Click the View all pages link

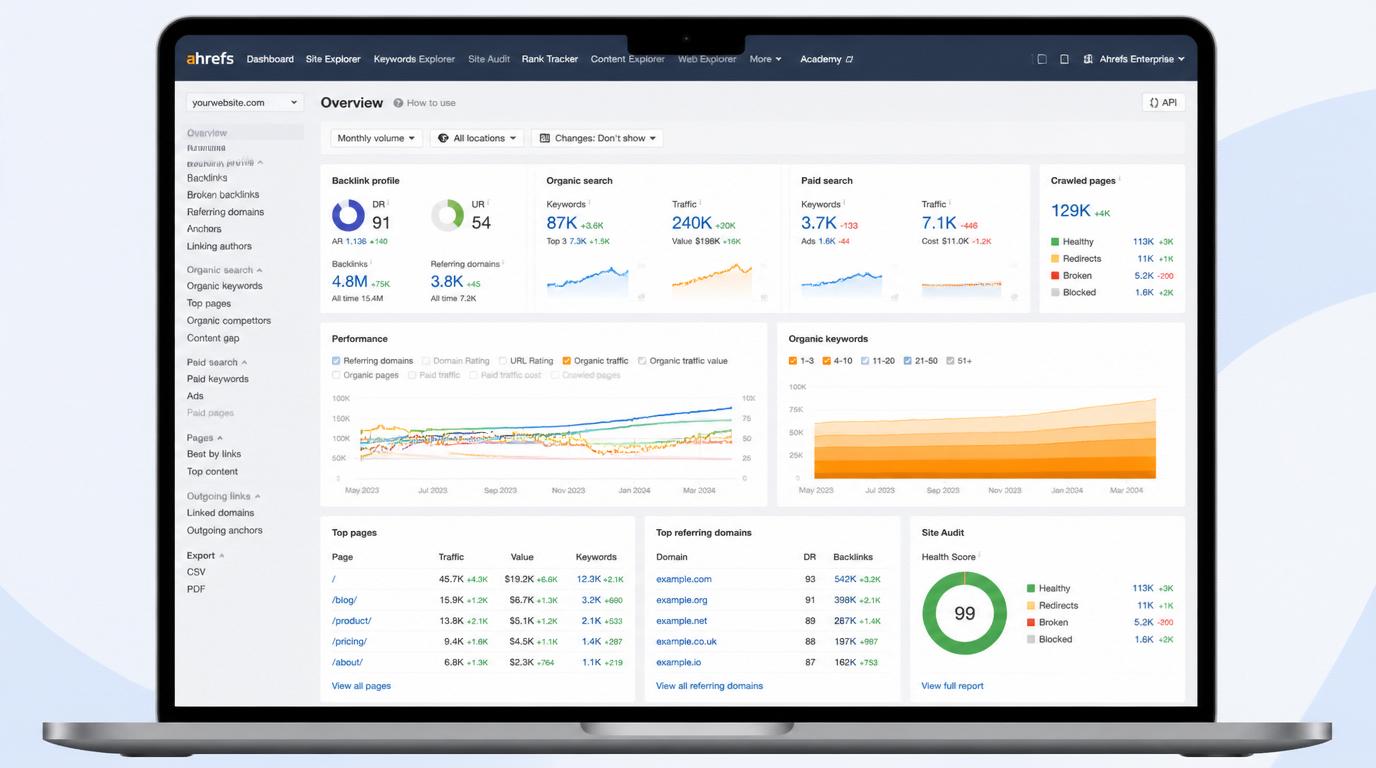[x=361, y=686]
